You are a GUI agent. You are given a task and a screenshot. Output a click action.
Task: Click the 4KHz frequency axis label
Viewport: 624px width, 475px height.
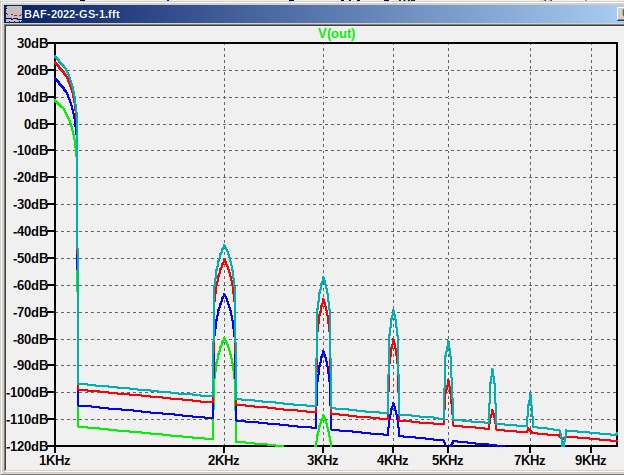point(393,461)
